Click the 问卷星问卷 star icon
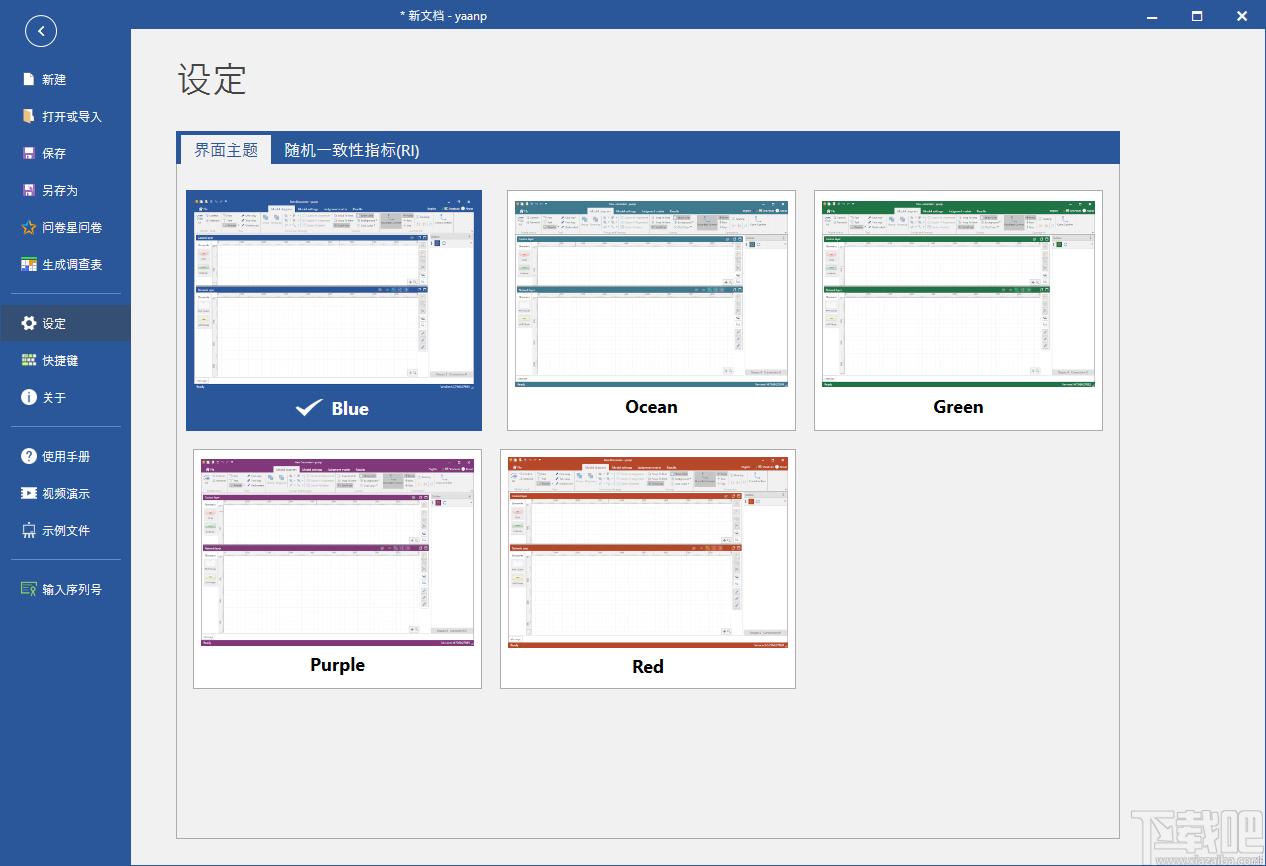This screenshot has width=1266, height=866. coord(29,227)
